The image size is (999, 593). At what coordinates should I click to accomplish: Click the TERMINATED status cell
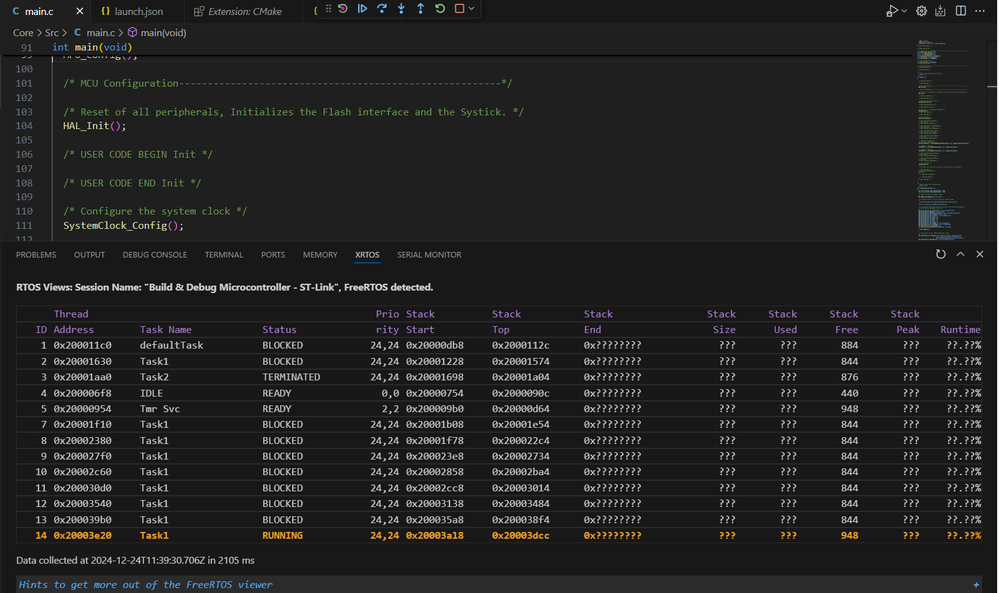coord(291,377)
